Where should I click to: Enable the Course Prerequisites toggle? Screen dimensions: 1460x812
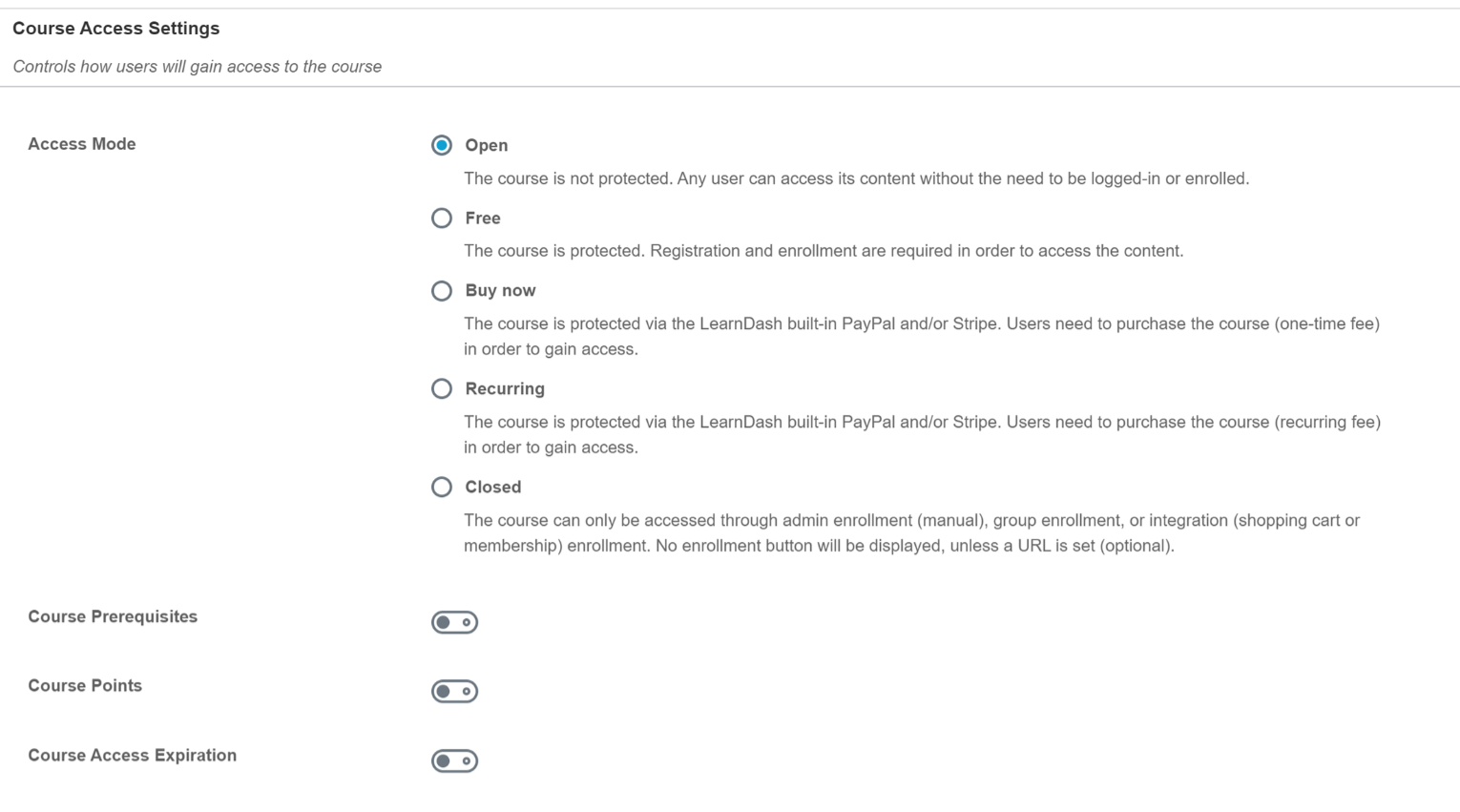click(x=454, y=622)
